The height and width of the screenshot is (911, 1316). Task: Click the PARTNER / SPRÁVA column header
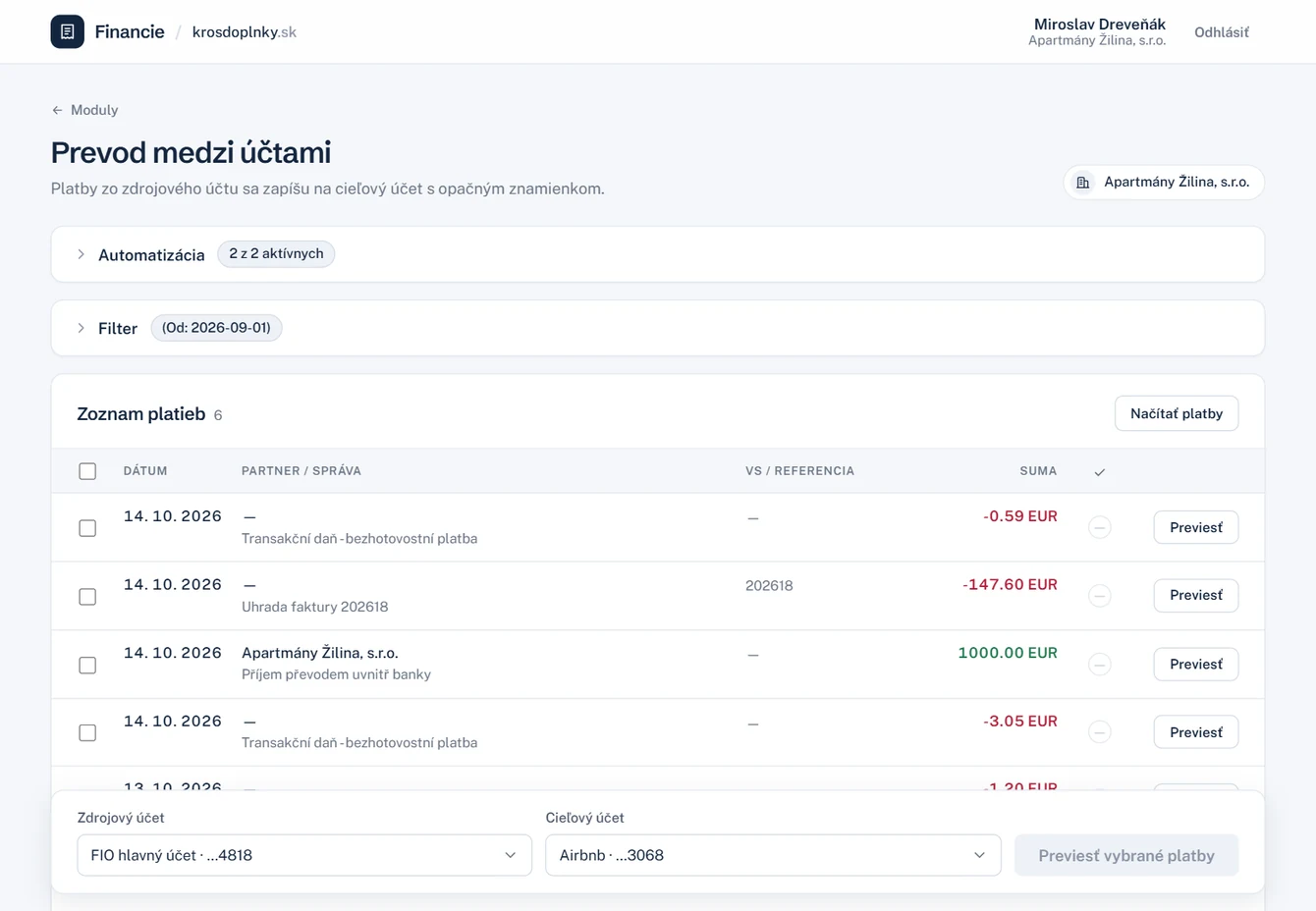[302, 471]
